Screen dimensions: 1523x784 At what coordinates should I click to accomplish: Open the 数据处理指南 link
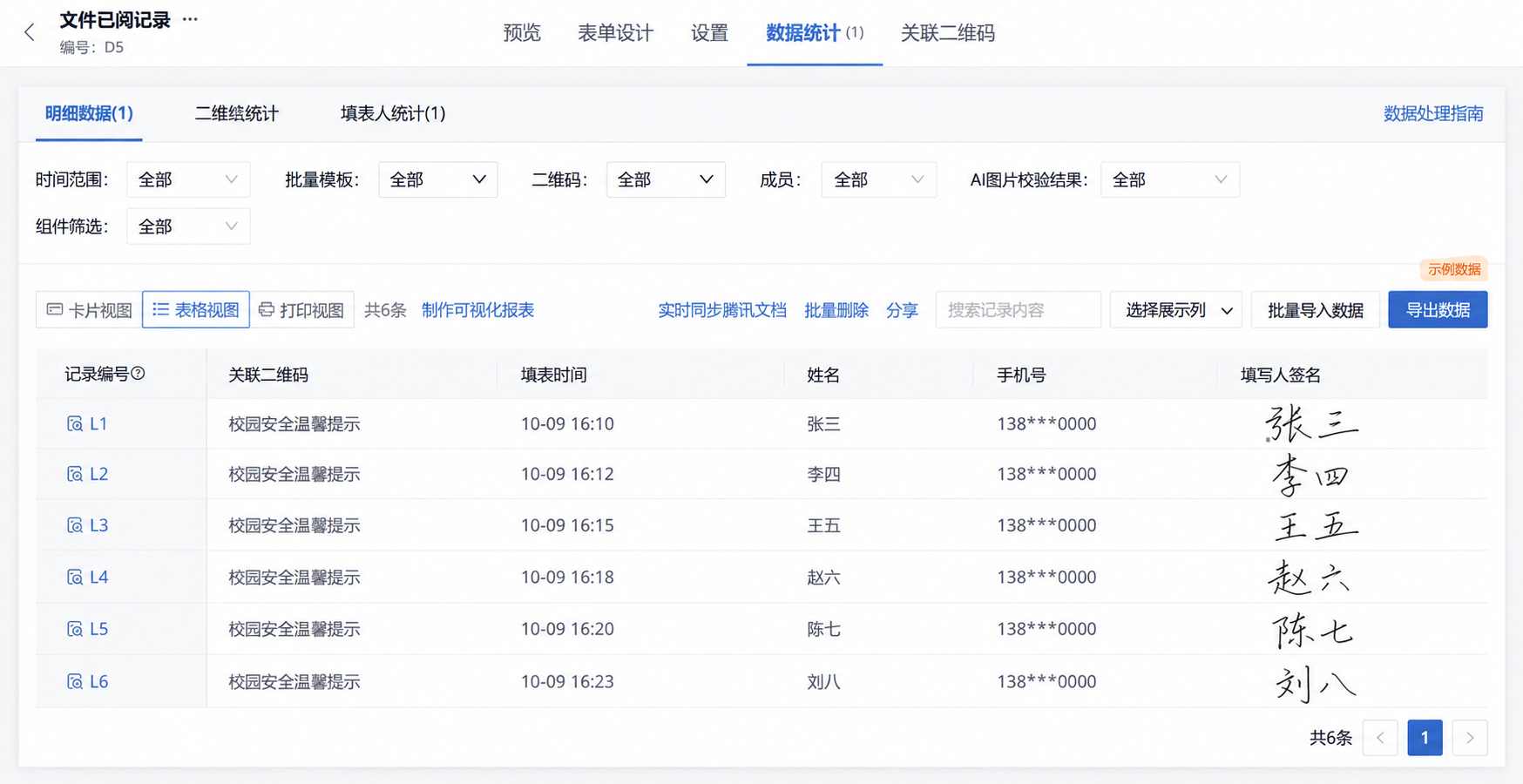click(x=1433, y=113)
